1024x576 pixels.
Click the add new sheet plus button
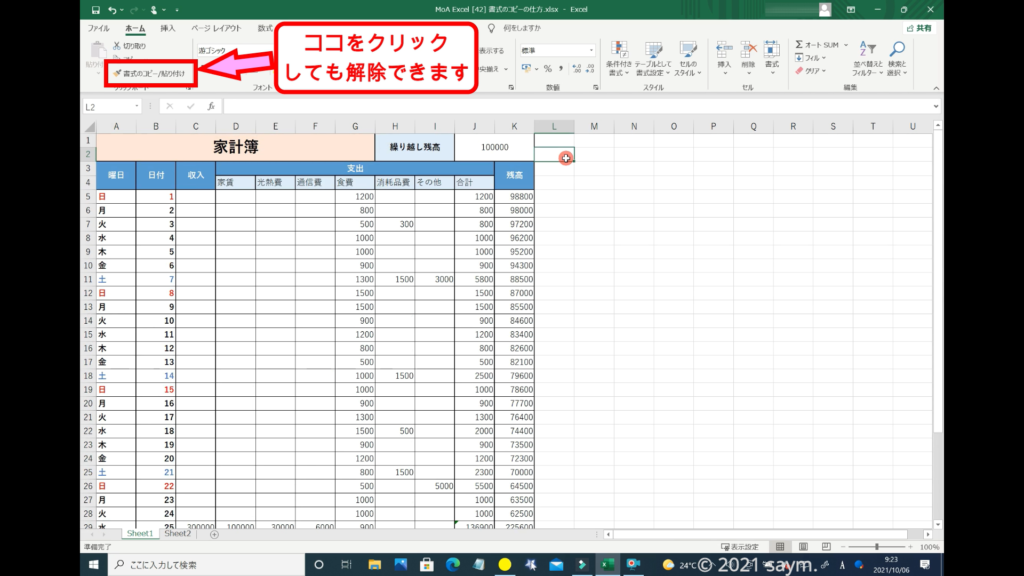pos(214,534)
